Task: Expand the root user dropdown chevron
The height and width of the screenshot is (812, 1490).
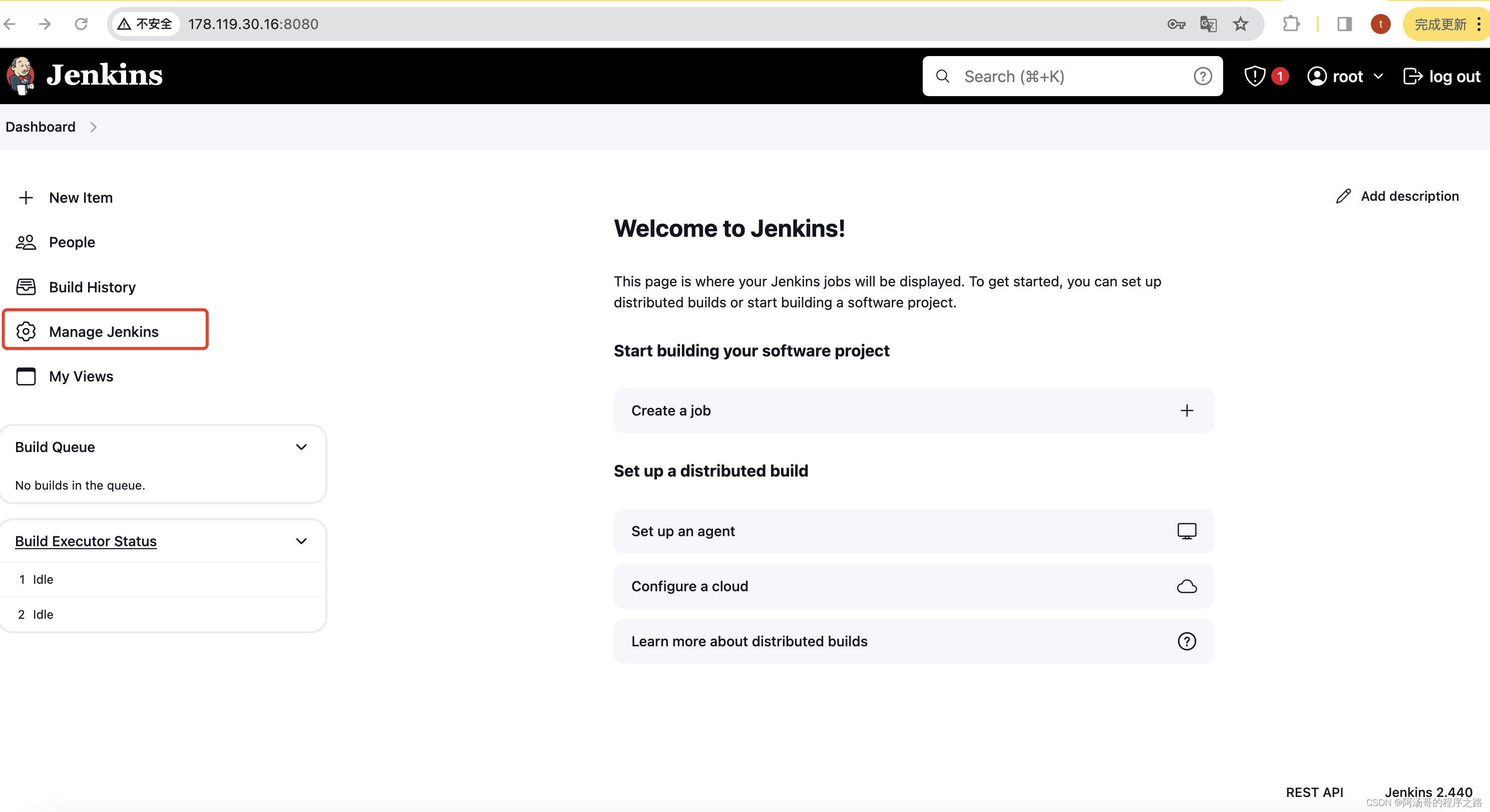Action: [1378, 76]
